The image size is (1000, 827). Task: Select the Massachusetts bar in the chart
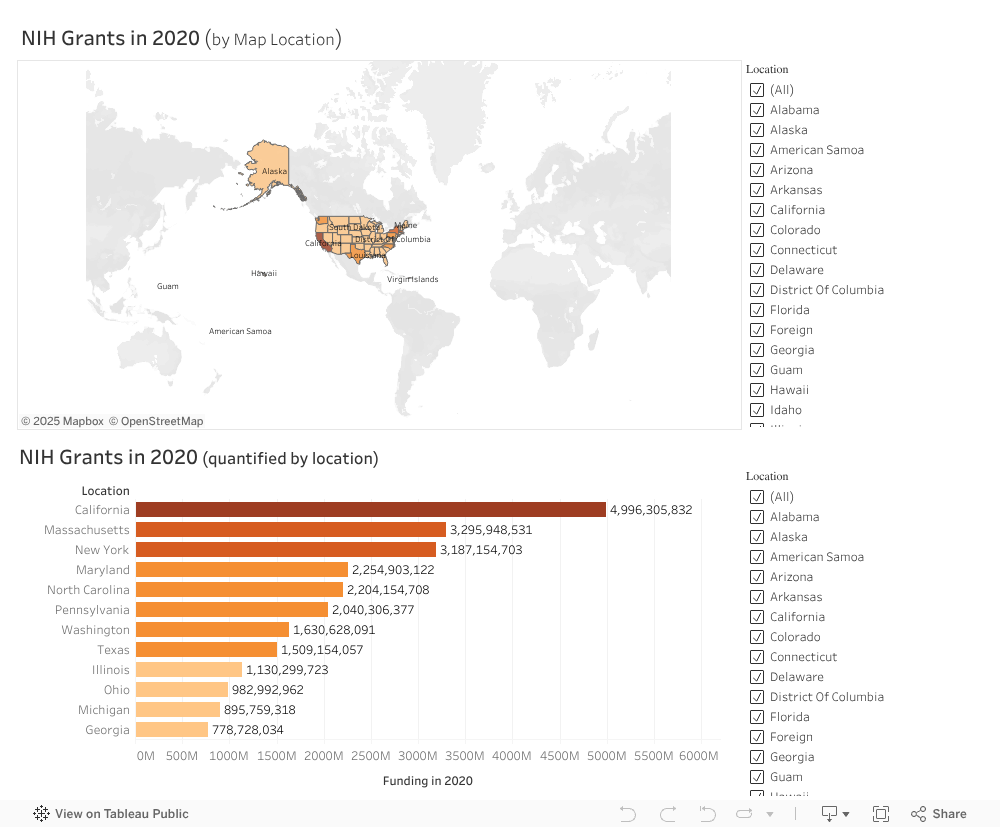pyautogui.click(x=291, y=529)
